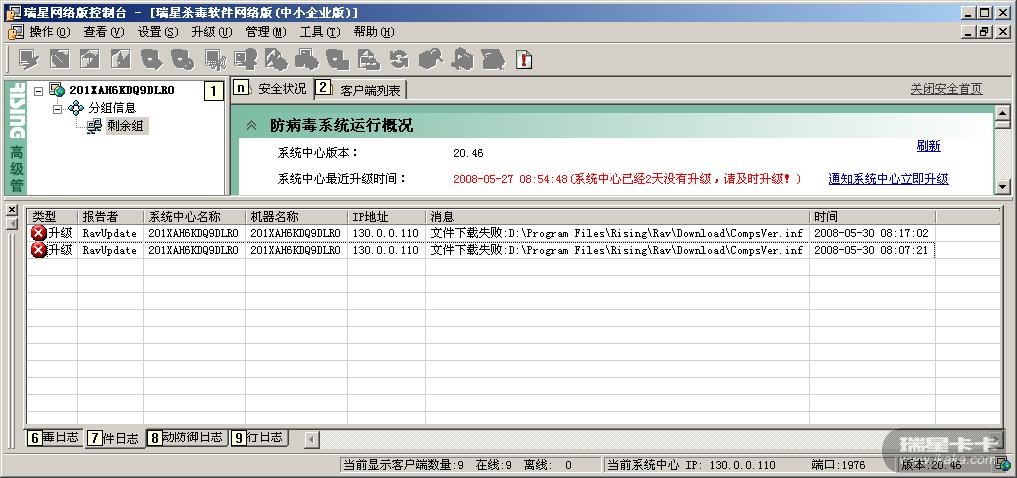Screen dimensions: 1017x478
Task: Switch to the 病毒日志 tab, first bottom tab
Action: click(54, 437)
